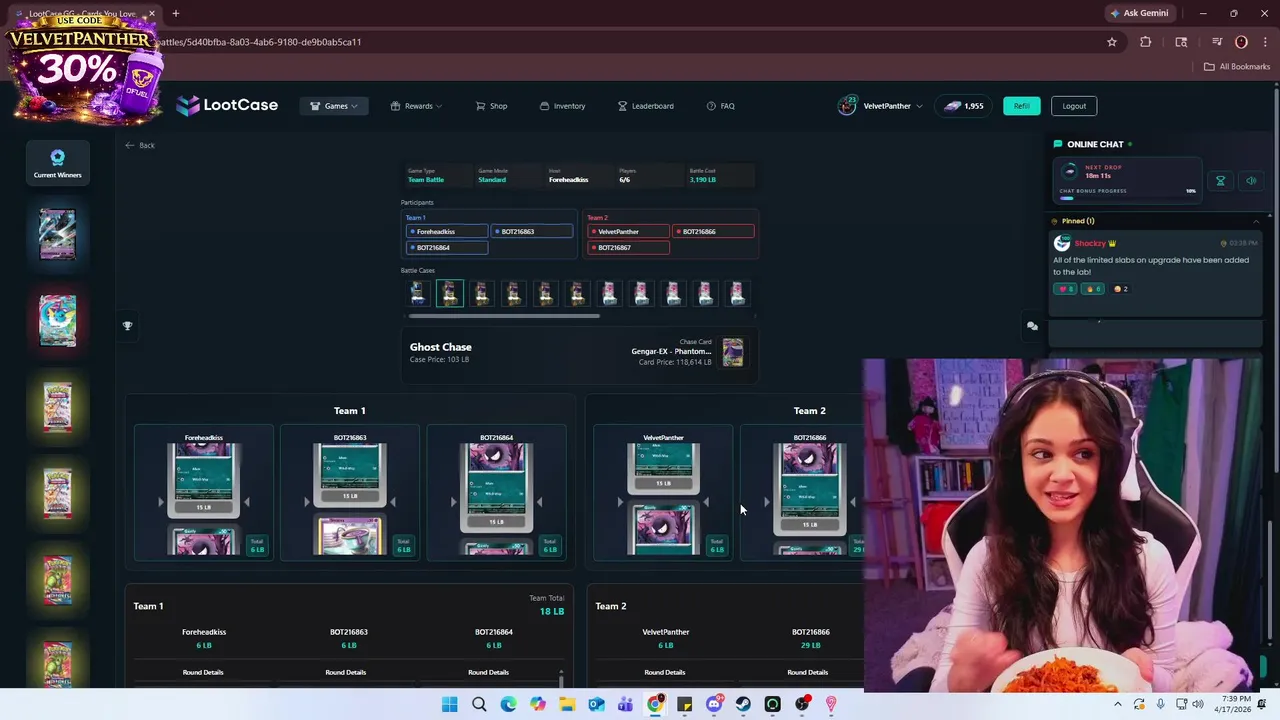This screenshot has width=1280, height=720.
Task: Click the browser address bar
Action: (x=620, y=42)
